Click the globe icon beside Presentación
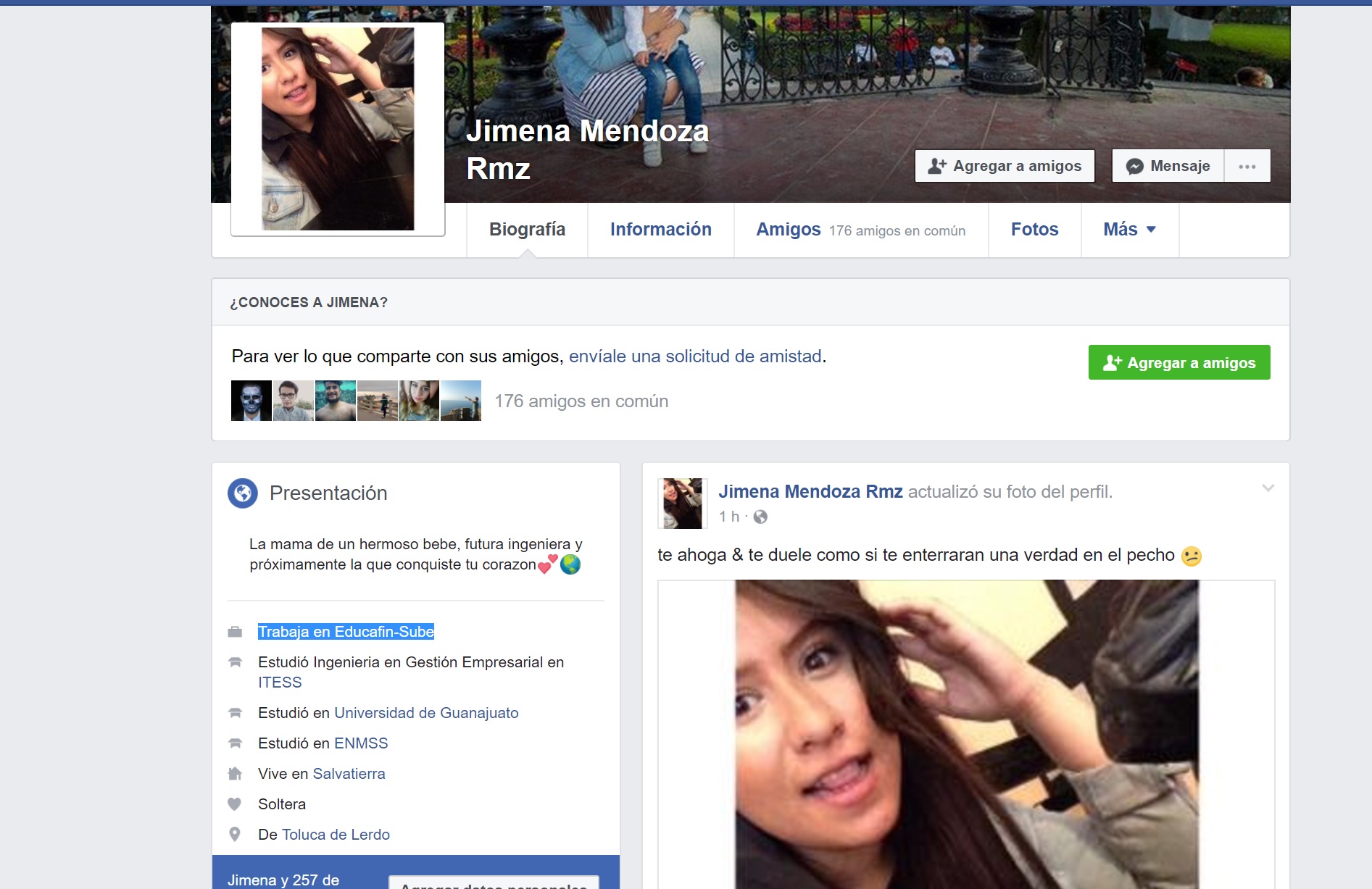The image size is (1372, 889). coord(243,493)
